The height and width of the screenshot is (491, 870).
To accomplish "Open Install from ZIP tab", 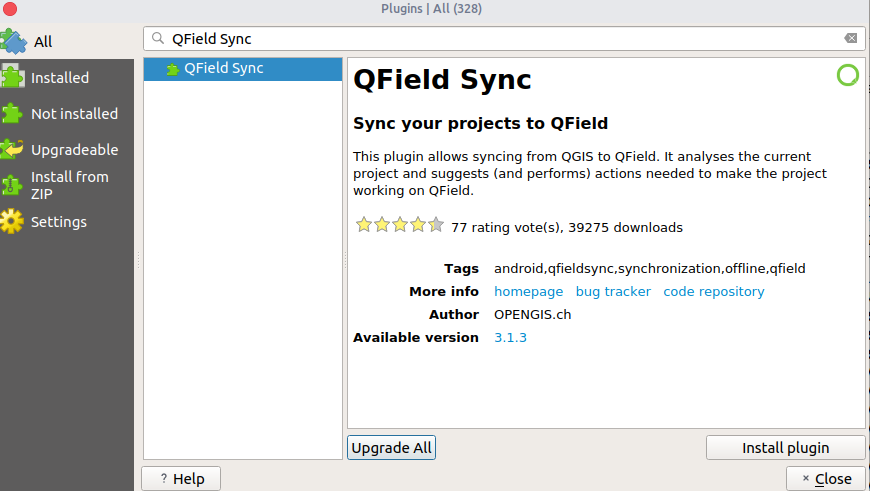I will [x=67, y=185].
